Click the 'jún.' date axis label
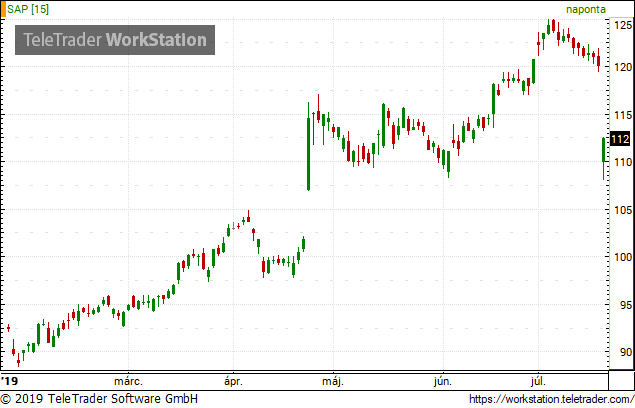This screenshot has width=635, height=408. [x=443, y=381]
